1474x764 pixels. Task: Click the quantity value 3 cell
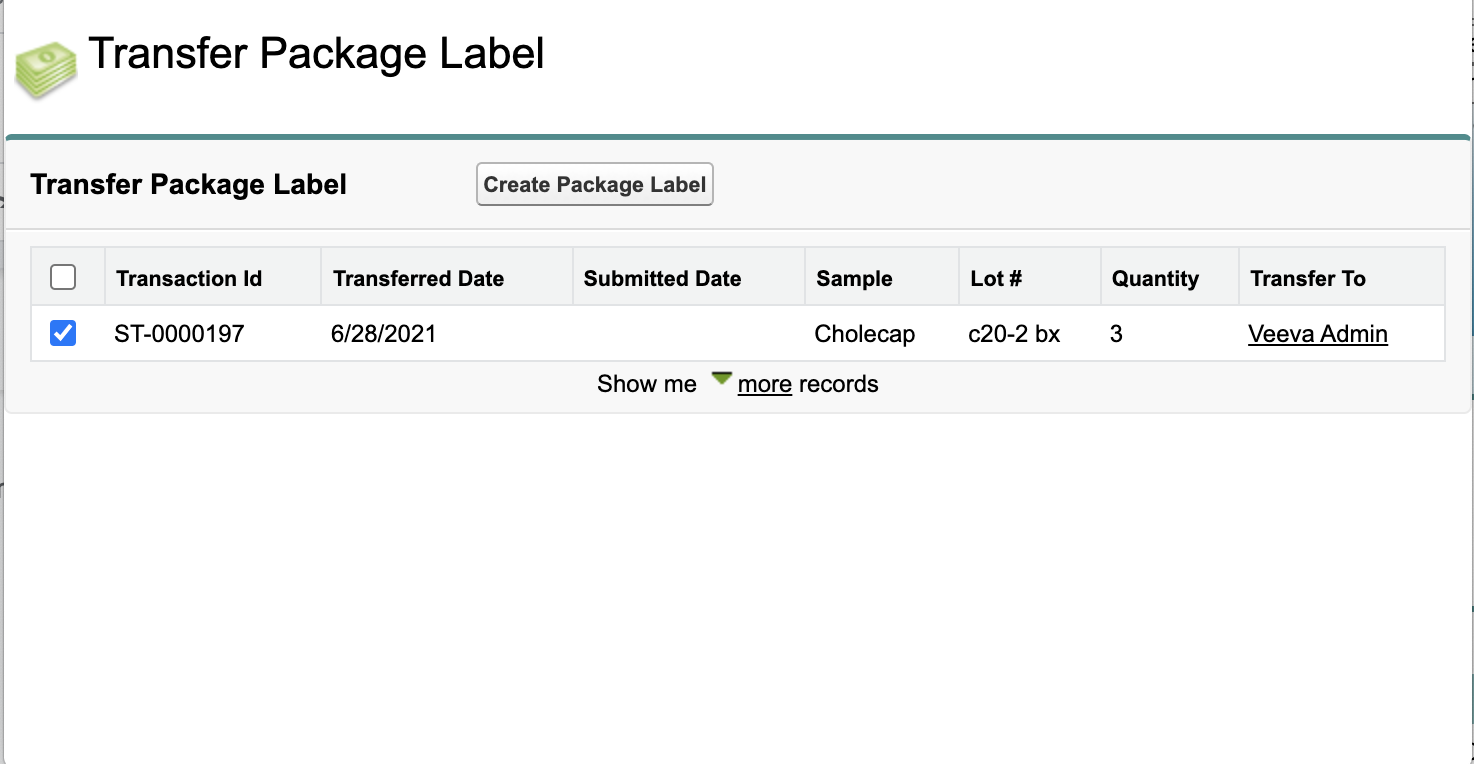1116,334
